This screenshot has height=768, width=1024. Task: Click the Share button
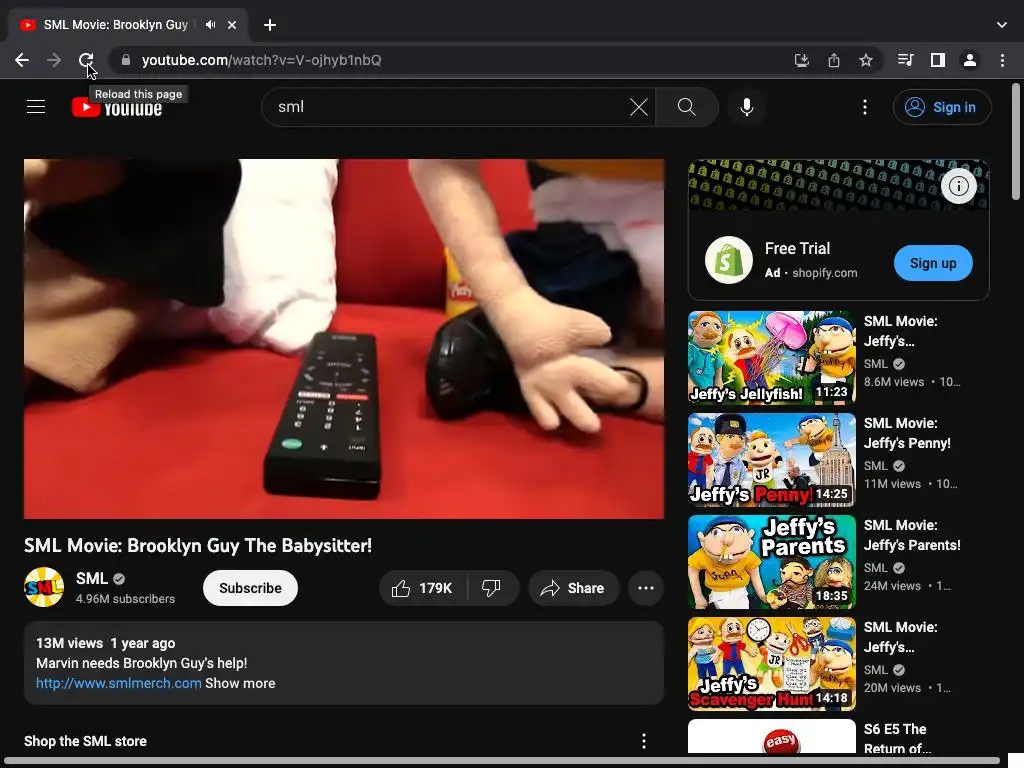tap(573, 588)
